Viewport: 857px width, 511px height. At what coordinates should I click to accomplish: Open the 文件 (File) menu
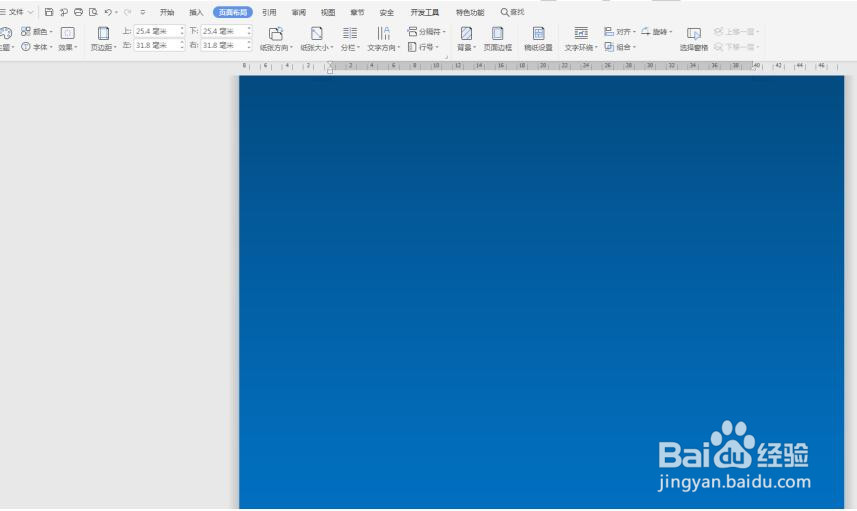point(16,12)
